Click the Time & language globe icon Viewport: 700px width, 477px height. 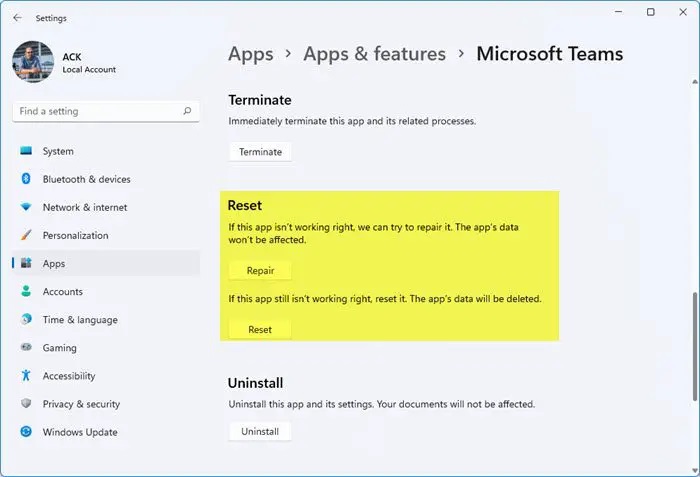pyautogui.click(x=26, y=320)
